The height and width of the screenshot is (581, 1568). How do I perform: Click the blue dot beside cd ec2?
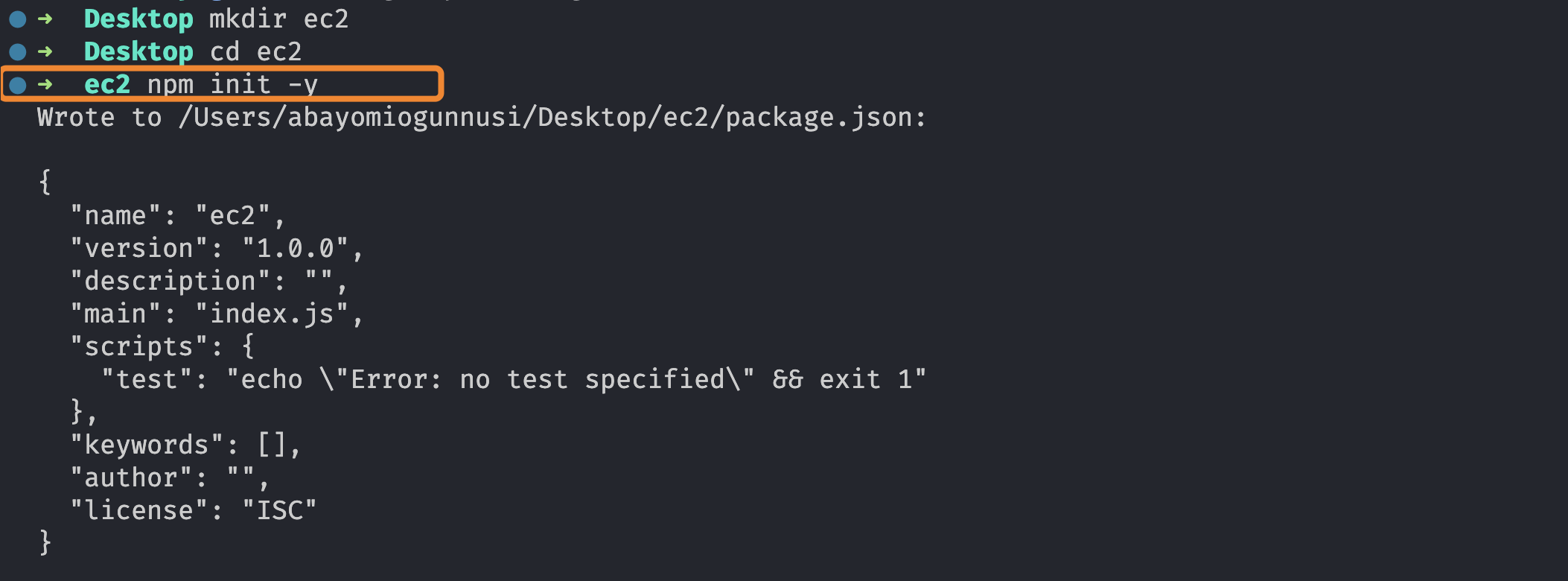coord(18,52)
